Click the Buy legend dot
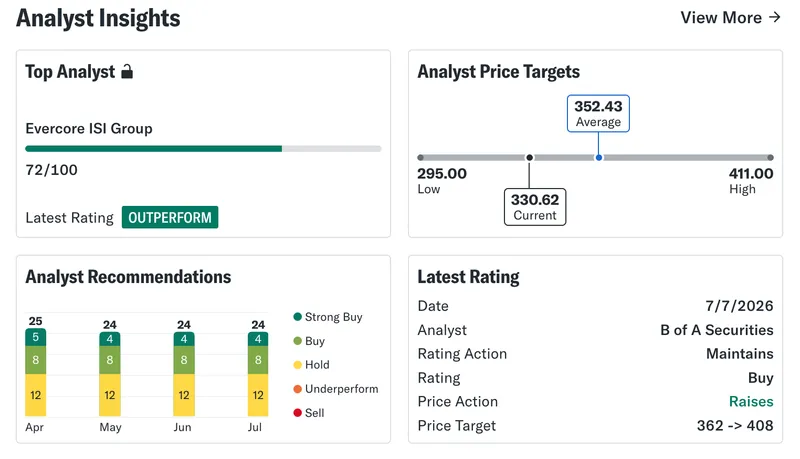This screenshot has width=800, height=459. (297, 341)
